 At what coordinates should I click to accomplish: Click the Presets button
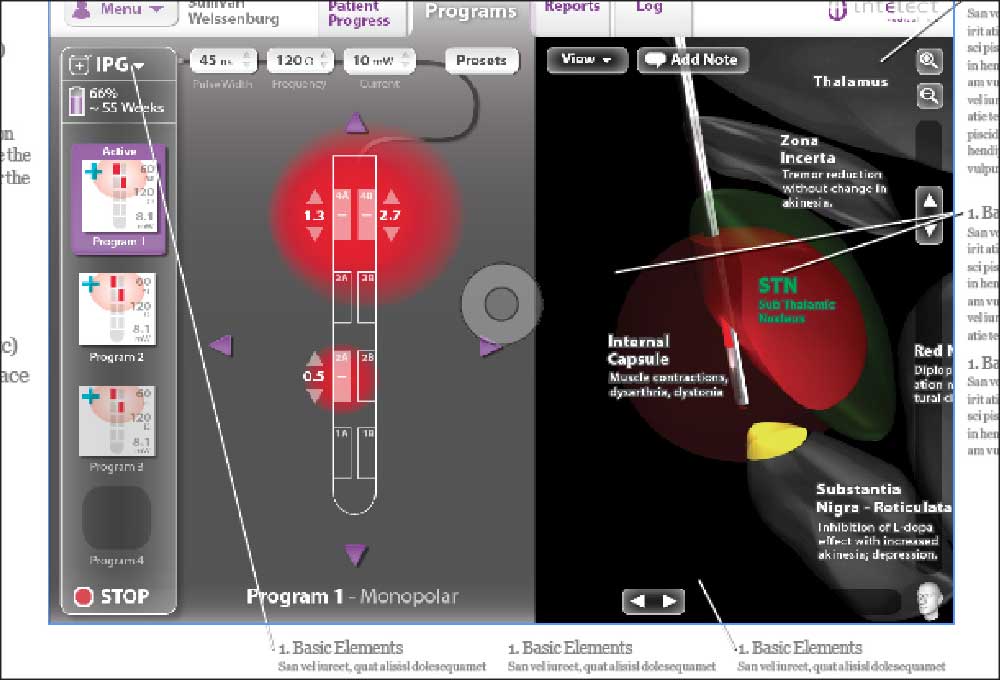(481, 60)
